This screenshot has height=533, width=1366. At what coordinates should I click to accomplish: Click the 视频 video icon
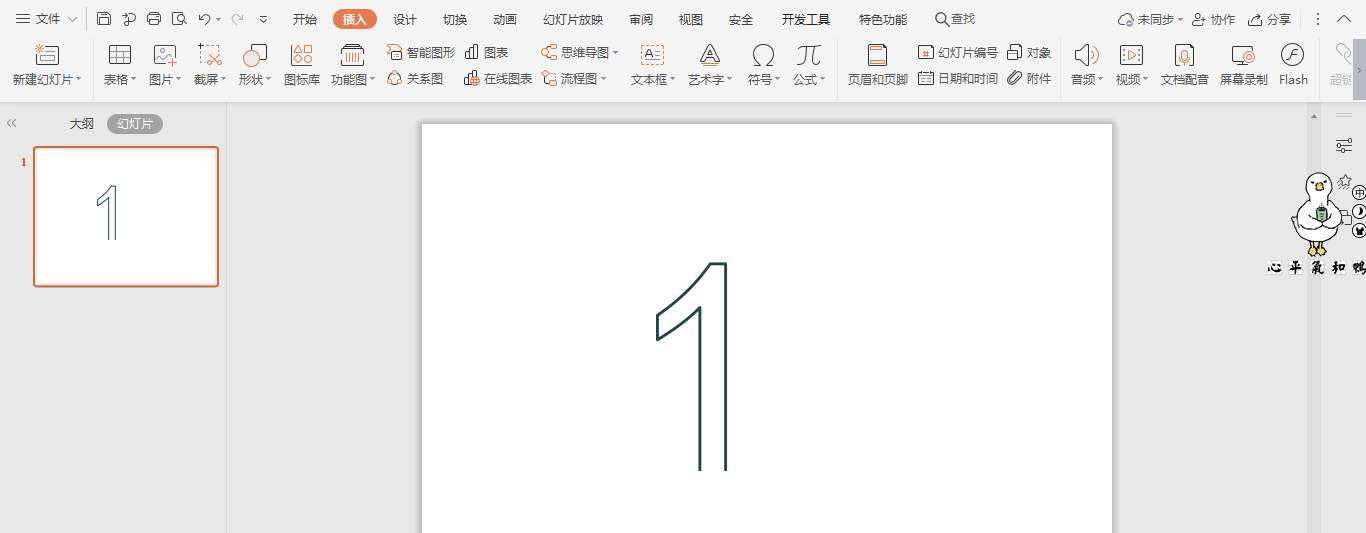pyautogui.click(x=1131, y=55)
